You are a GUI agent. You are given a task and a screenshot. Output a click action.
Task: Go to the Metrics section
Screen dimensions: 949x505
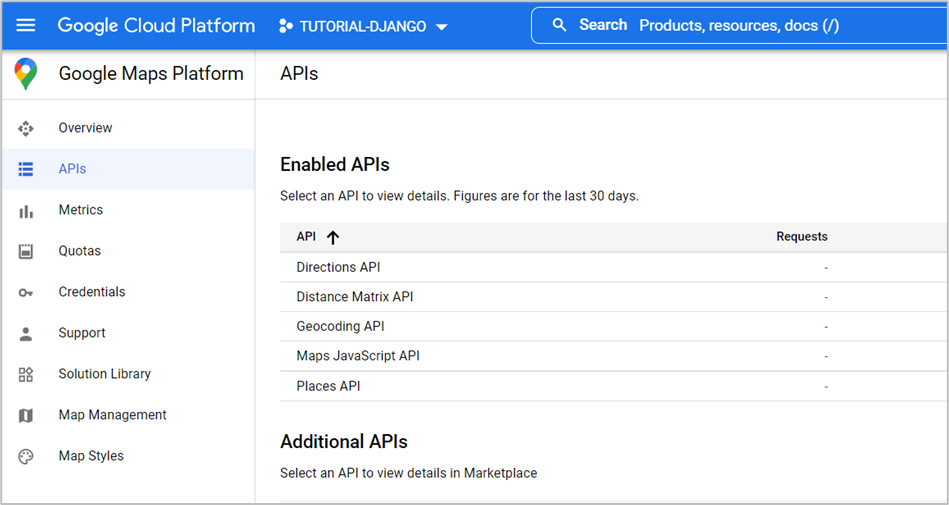click(80, 210)
